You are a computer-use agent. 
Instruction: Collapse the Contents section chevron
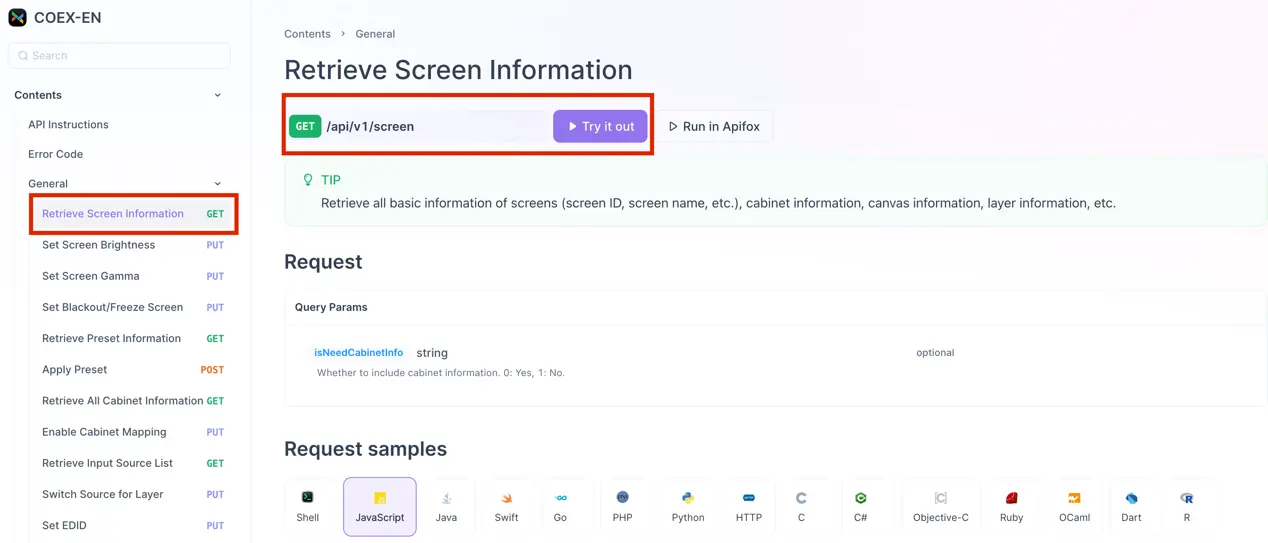click(218, 95)
